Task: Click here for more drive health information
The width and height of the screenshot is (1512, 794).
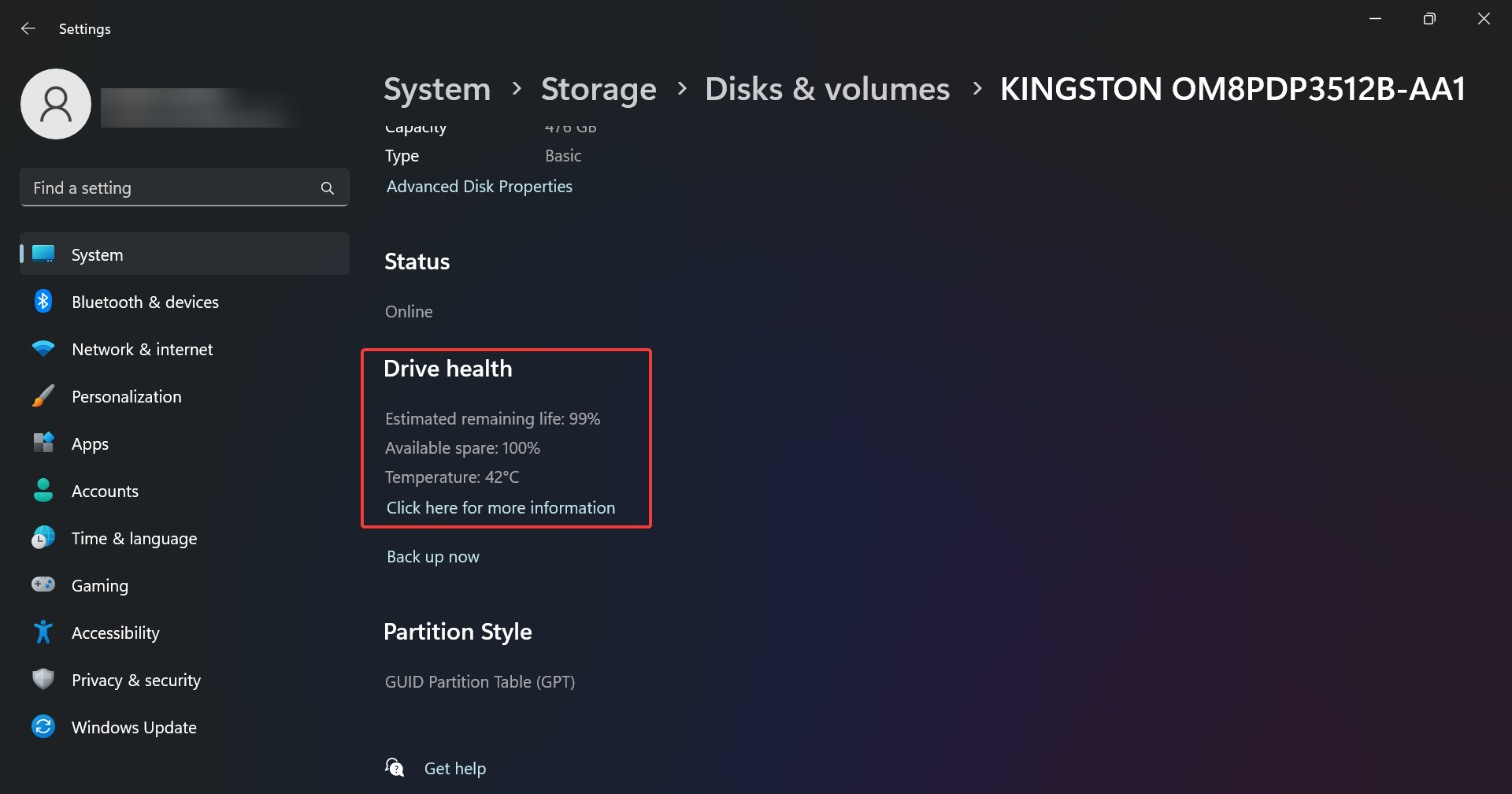Action: tap(500, 507)
